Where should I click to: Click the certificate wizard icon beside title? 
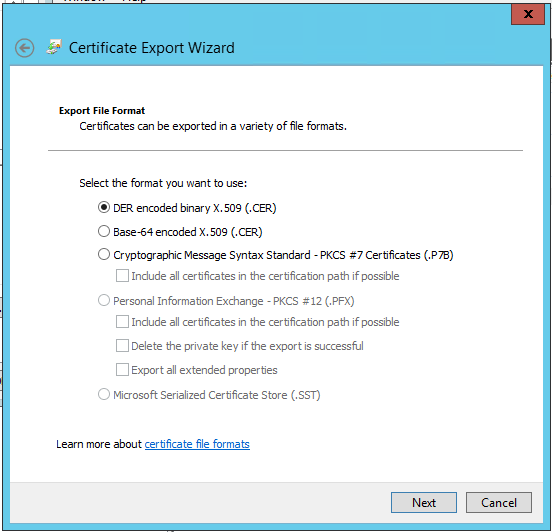(x=54, y=46)
